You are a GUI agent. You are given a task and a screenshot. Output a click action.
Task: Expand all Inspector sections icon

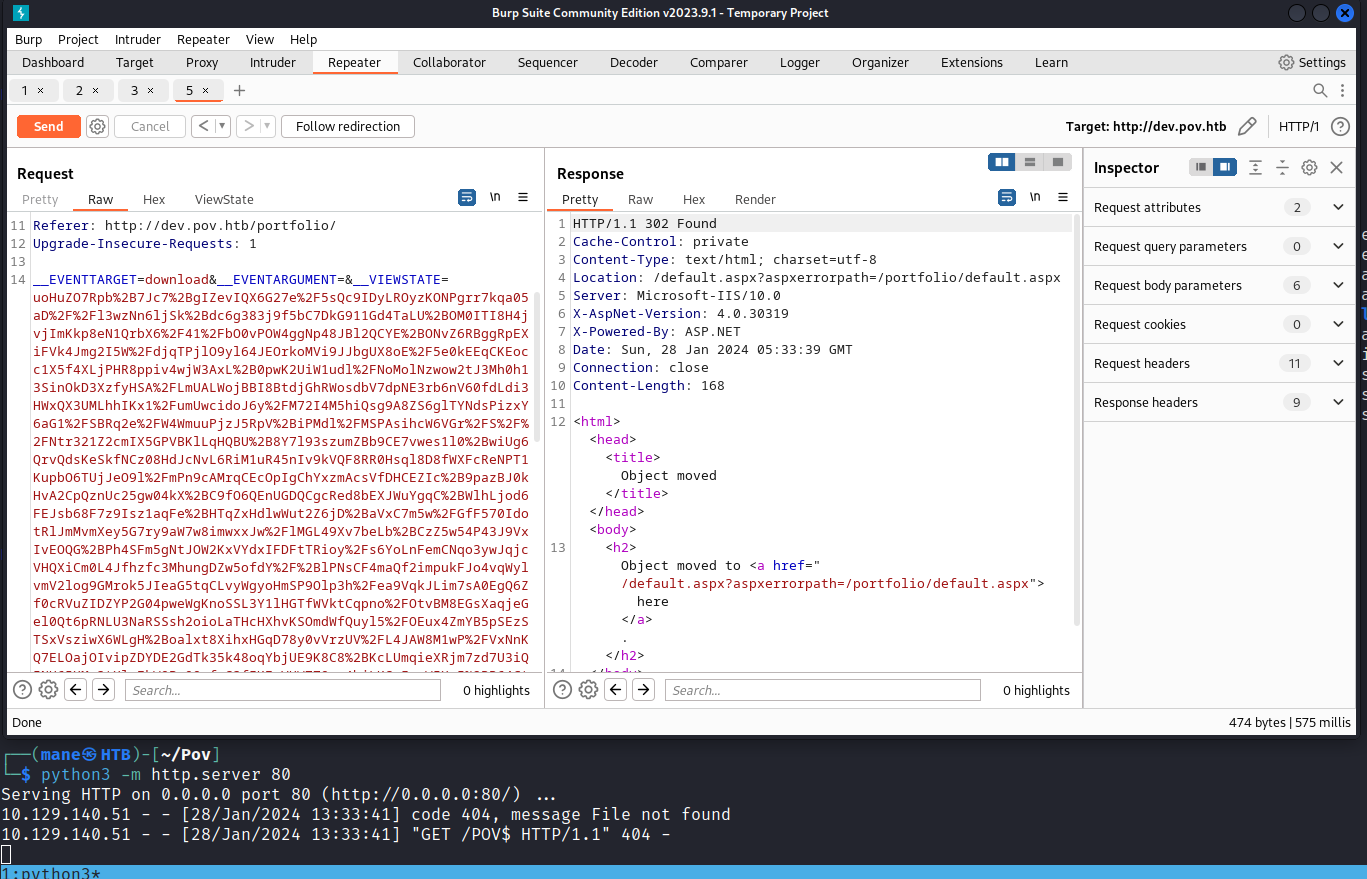[1255, 168]
